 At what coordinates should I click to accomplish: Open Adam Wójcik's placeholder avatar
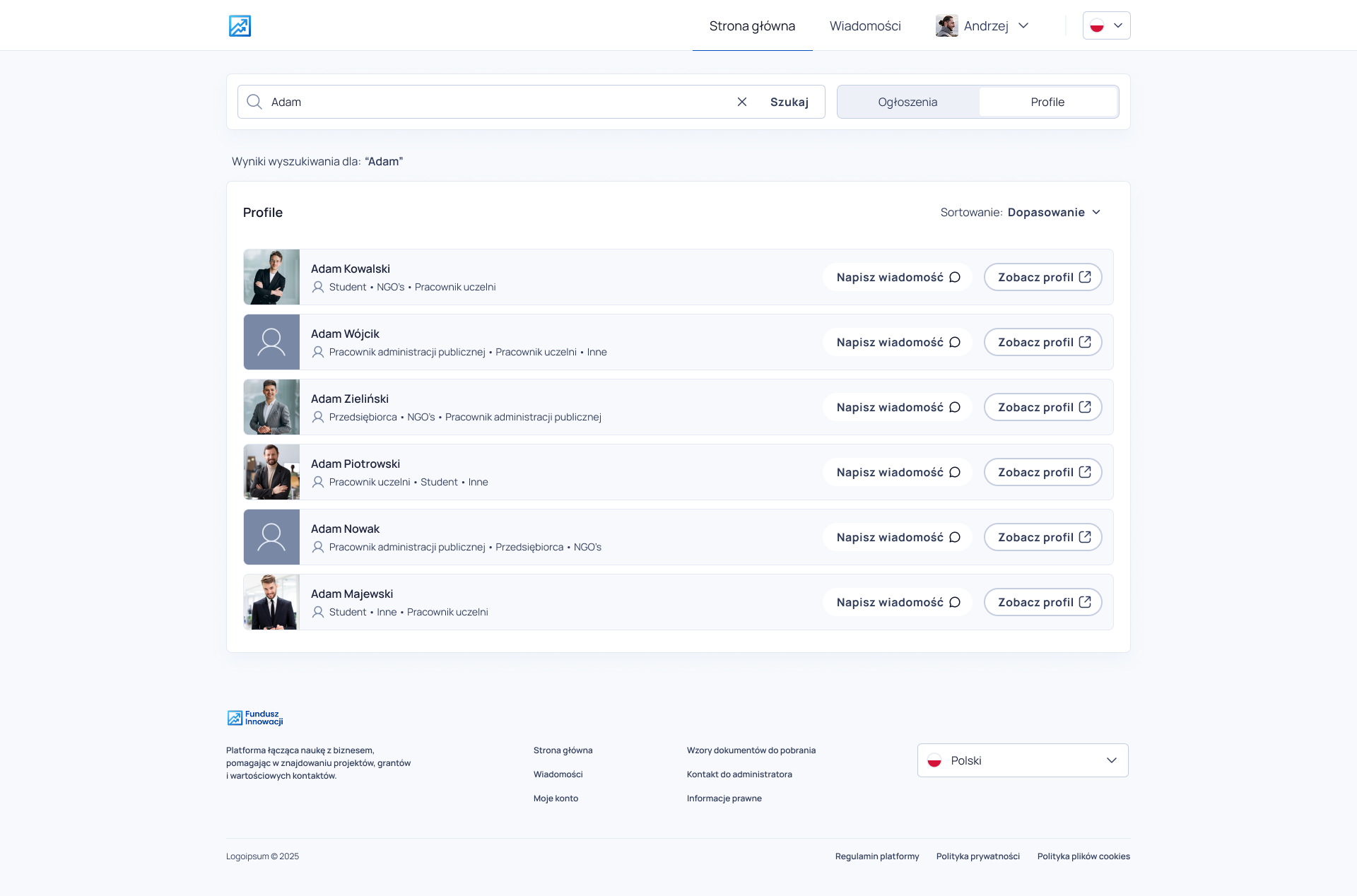coord(271,342)
